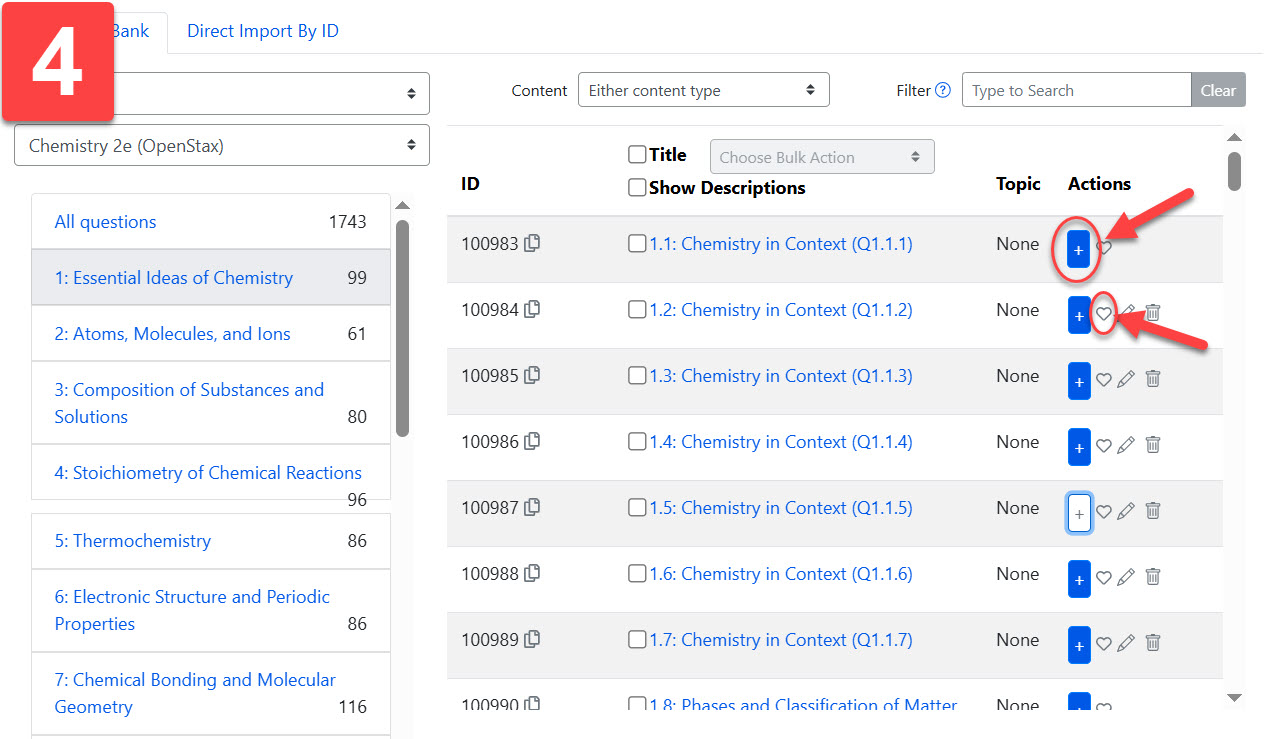Tick checkbox for 1.7: Chemistry in Context
Screen dimensions: 1274x739
click(x=637, y=639)
